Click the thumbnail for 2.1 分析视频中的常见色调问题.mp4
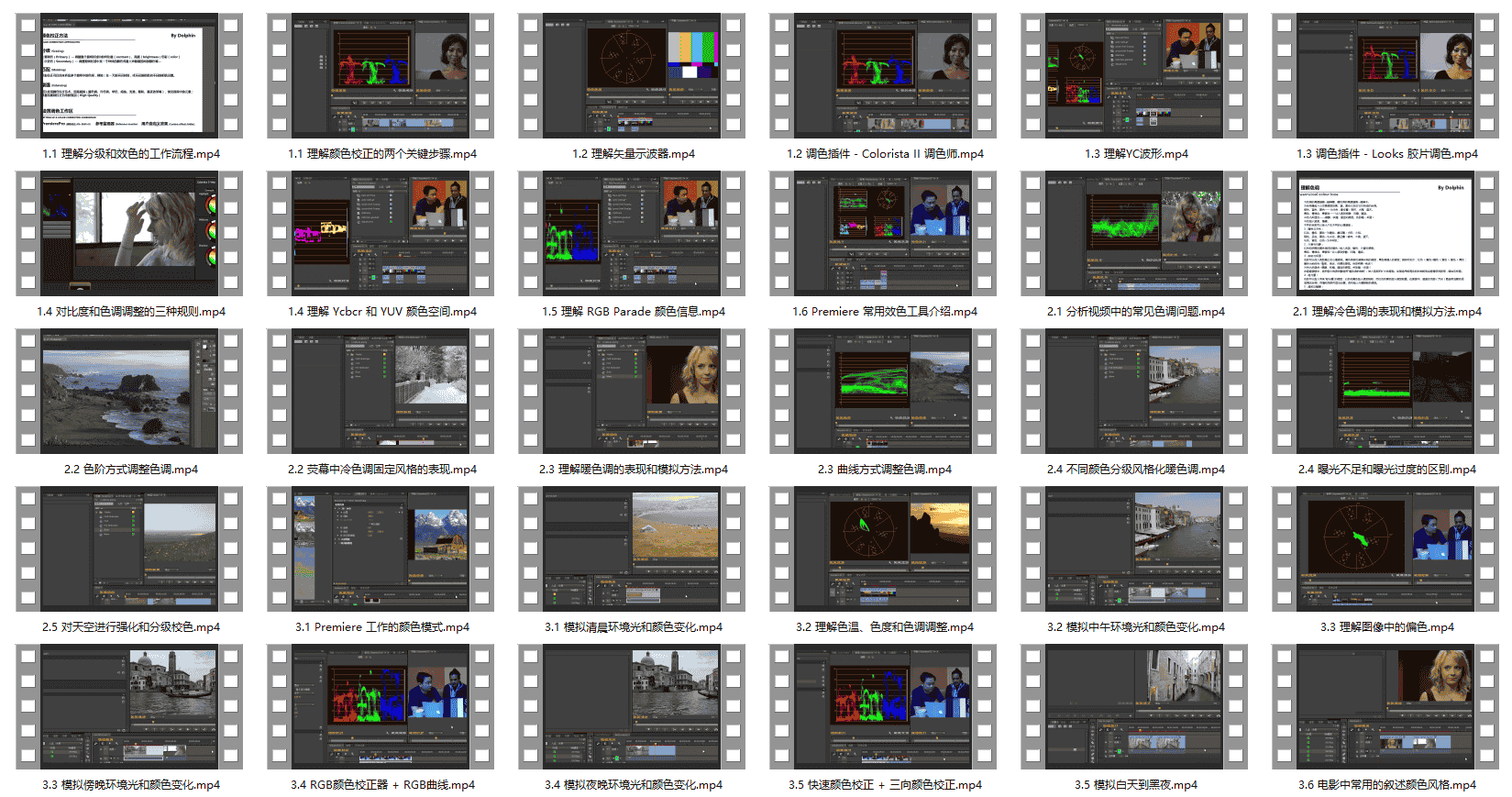 click(x=1134, y=234)
